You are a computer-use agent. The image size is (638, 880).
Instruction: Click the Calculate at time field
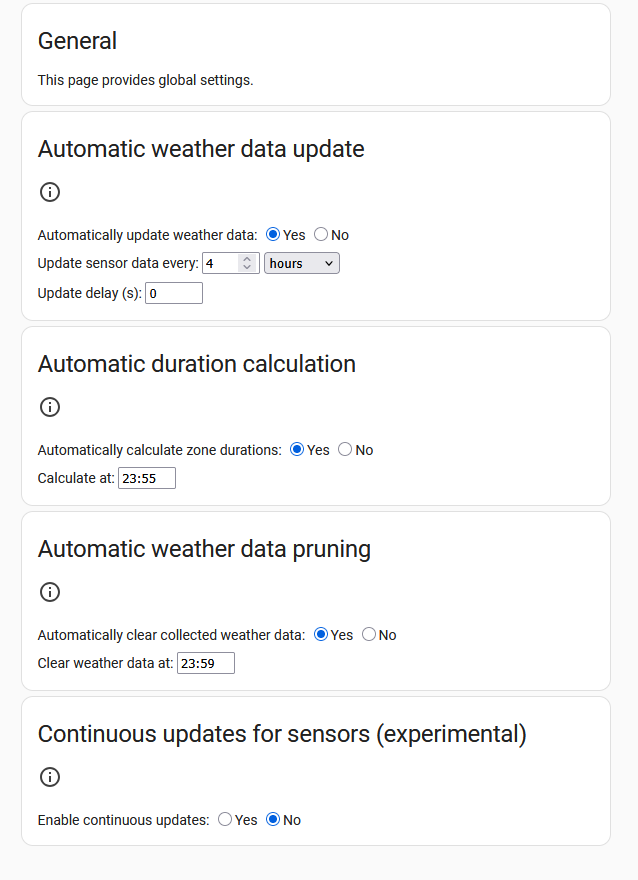147,478
